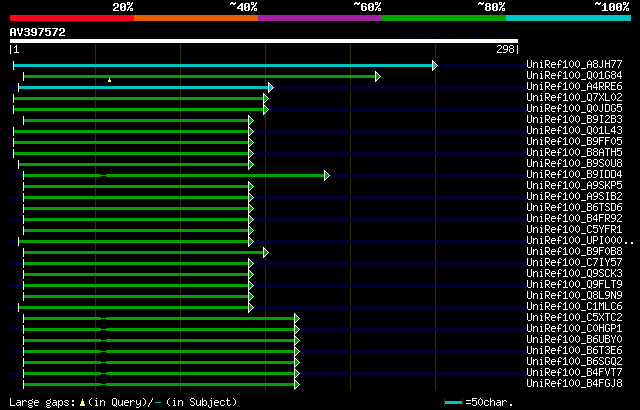This screenshot has height=410, width=640.
Task: Select the UniRef100_B9FF05 label
Action: pos(574,142)
